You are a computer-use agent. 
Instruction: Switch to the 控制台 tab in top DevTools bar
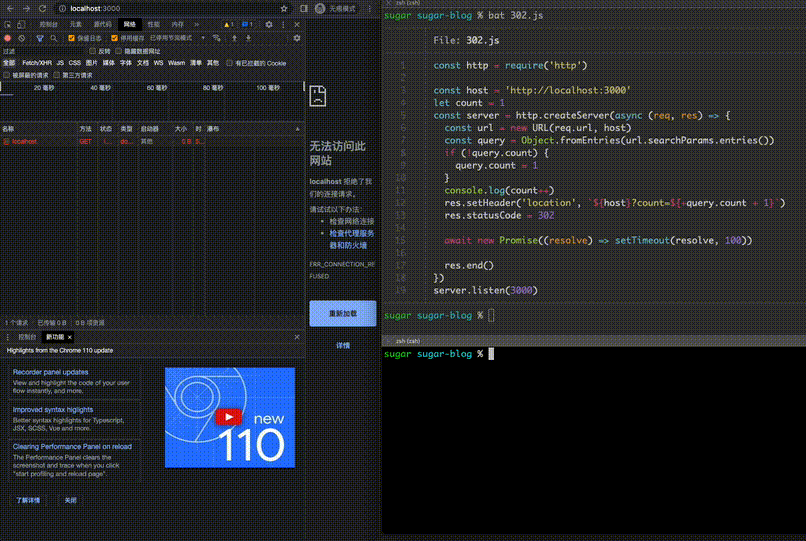pyautogui.click(x=48, y=24)
